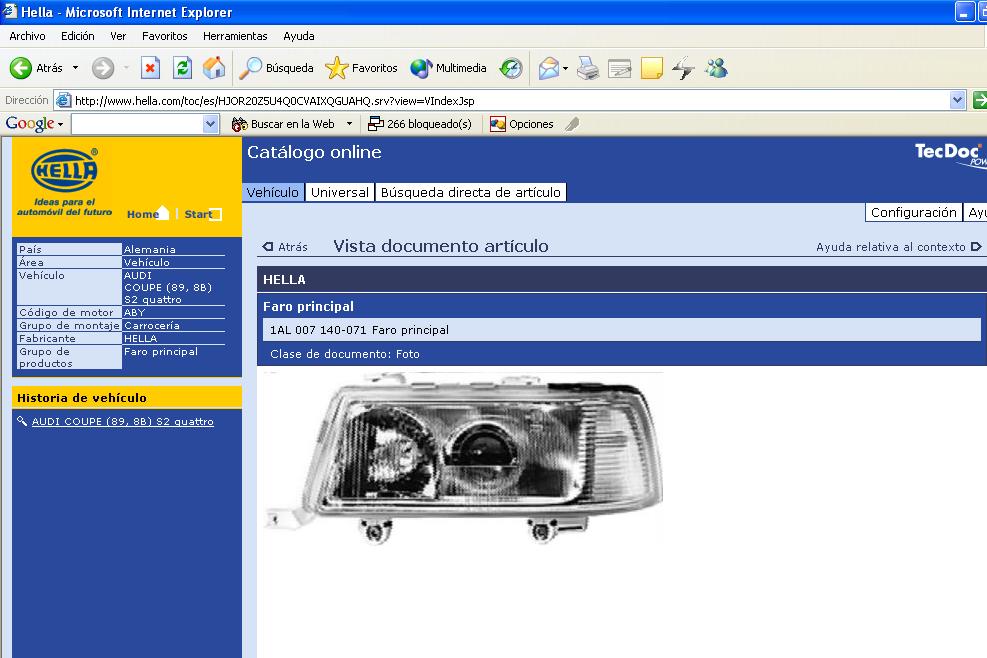Print the page with the printer icon
987x658 pixels.
[588, 68]
